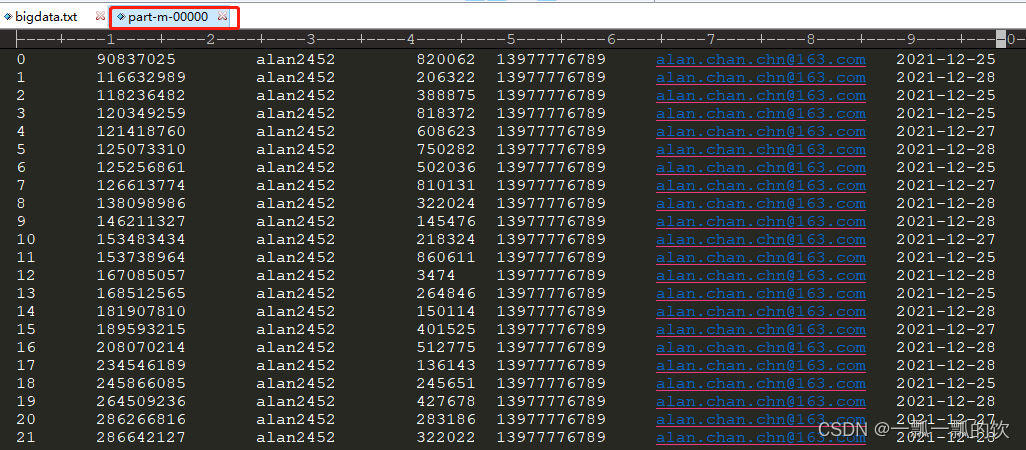Place cursor on 120349259
The width and height of the screenshot is (1026, 450).
pos(141,113)
